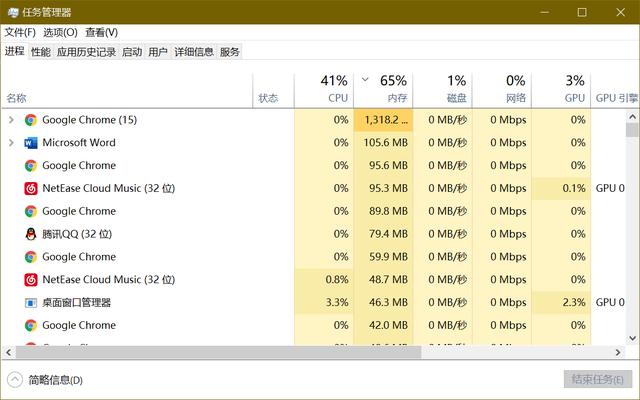Collapse to 简略信息 view using the arrow
This screenshot has height=400, width=640.
(15, 379)
